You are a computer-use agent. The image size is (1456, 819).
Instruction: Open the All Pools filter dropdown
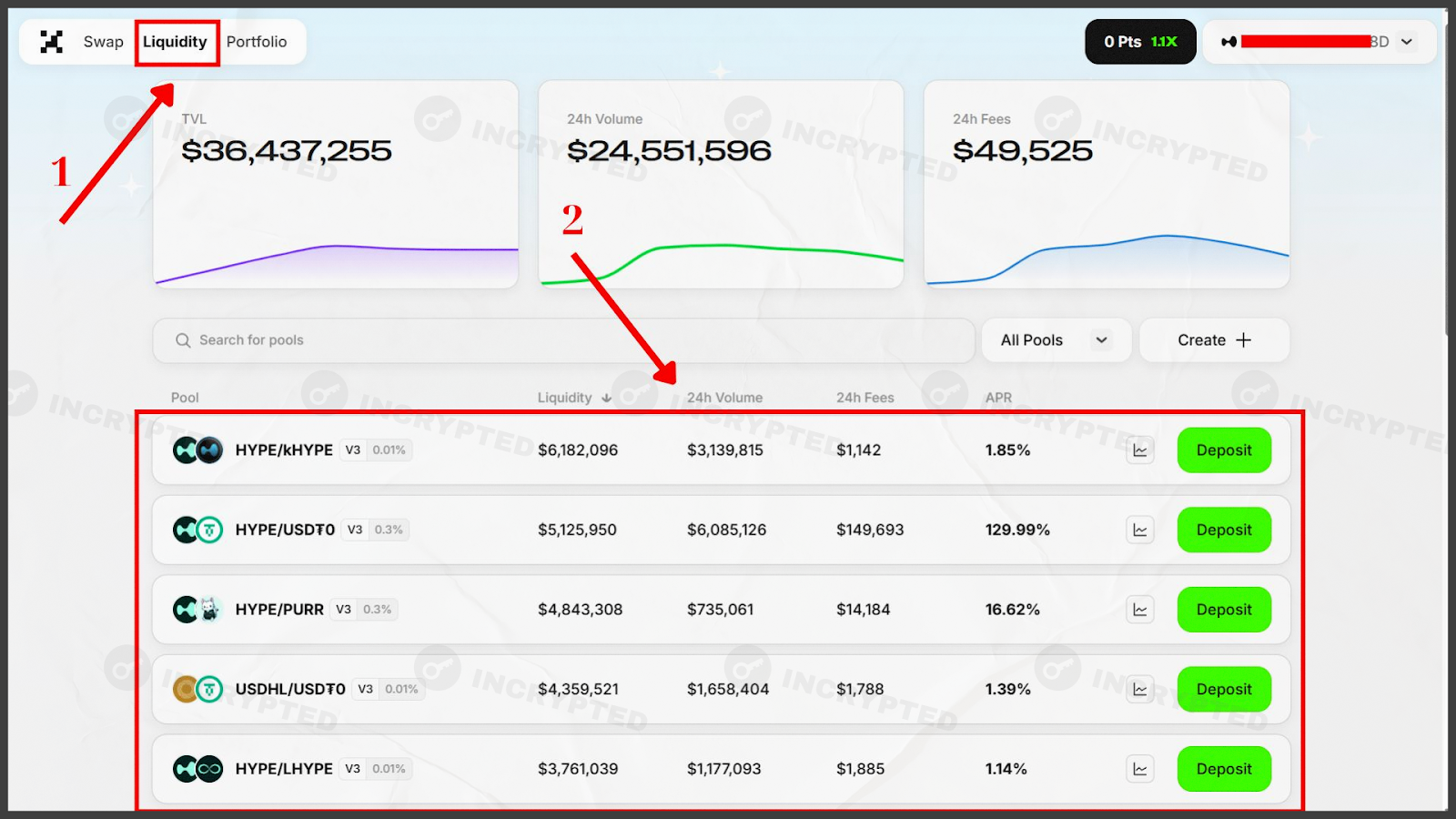(x=1056, y=340)
